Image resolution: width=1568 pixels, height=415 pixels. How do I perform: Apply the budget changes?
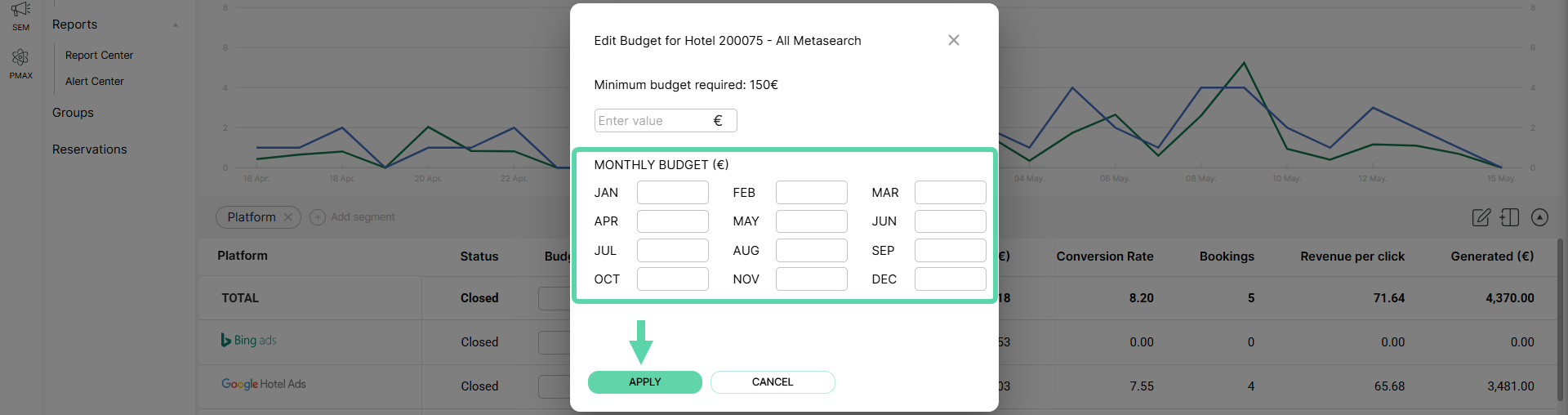pyautogui.click(x=645, y=382)
